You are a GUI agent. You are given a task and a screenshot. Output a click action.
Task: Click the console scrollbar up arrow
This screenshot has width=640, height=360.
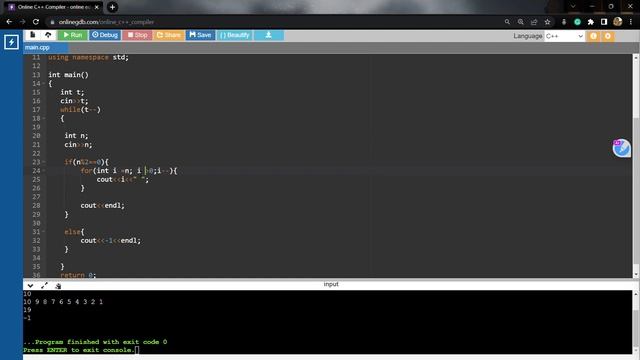coord(636,294)
